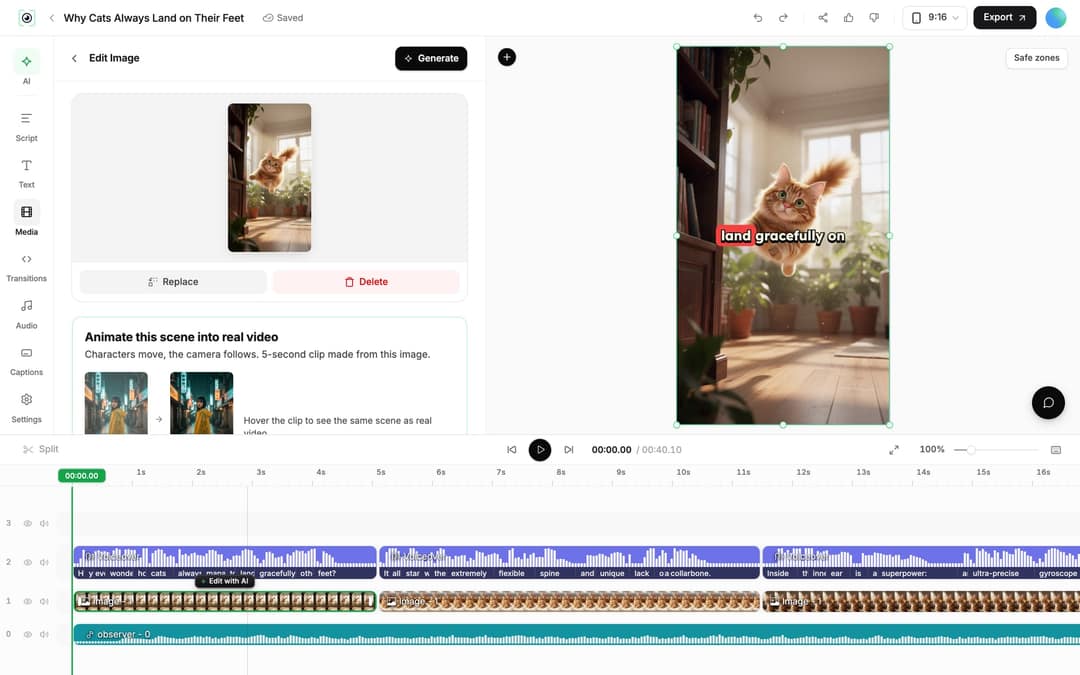Select the second image clip on track 1
This screenshot has height=675, width=1080.
569,601
